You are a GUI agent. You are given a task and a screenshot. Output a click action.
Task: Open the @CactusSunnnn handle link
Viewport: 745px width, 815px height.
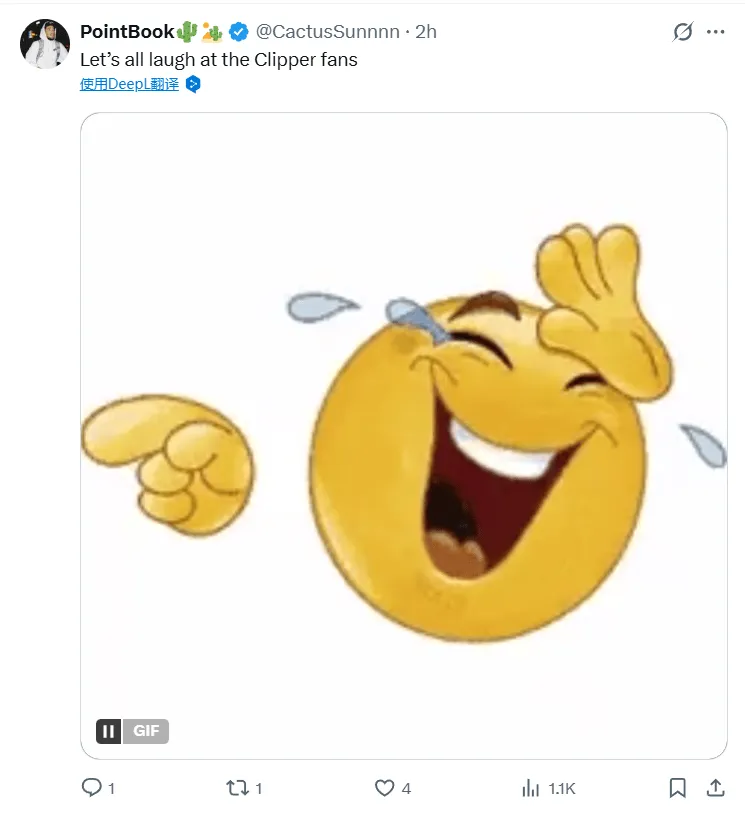(x=332, y=31)
